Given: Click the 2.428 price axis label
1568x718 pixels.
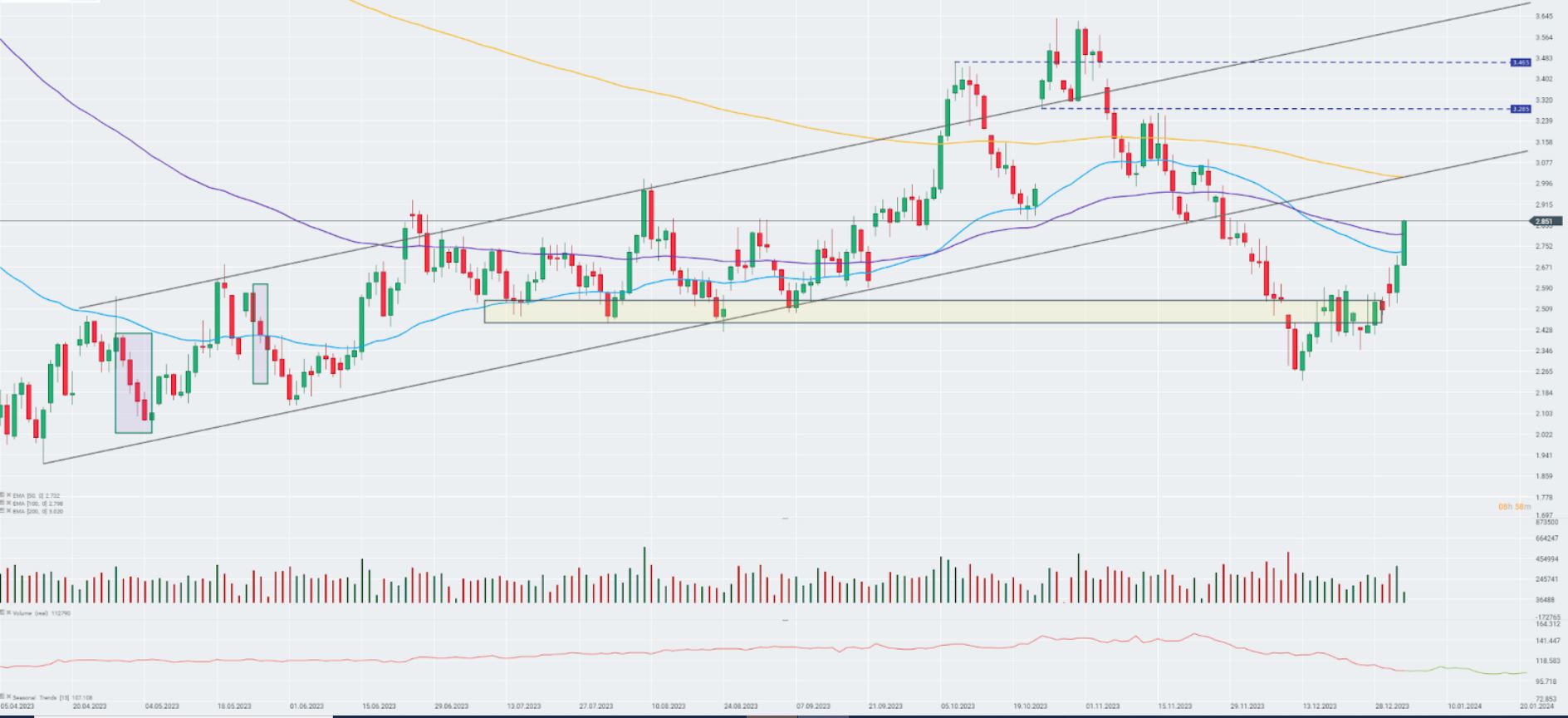Looking at the screenshot, I should click(x=1545, y=330).
